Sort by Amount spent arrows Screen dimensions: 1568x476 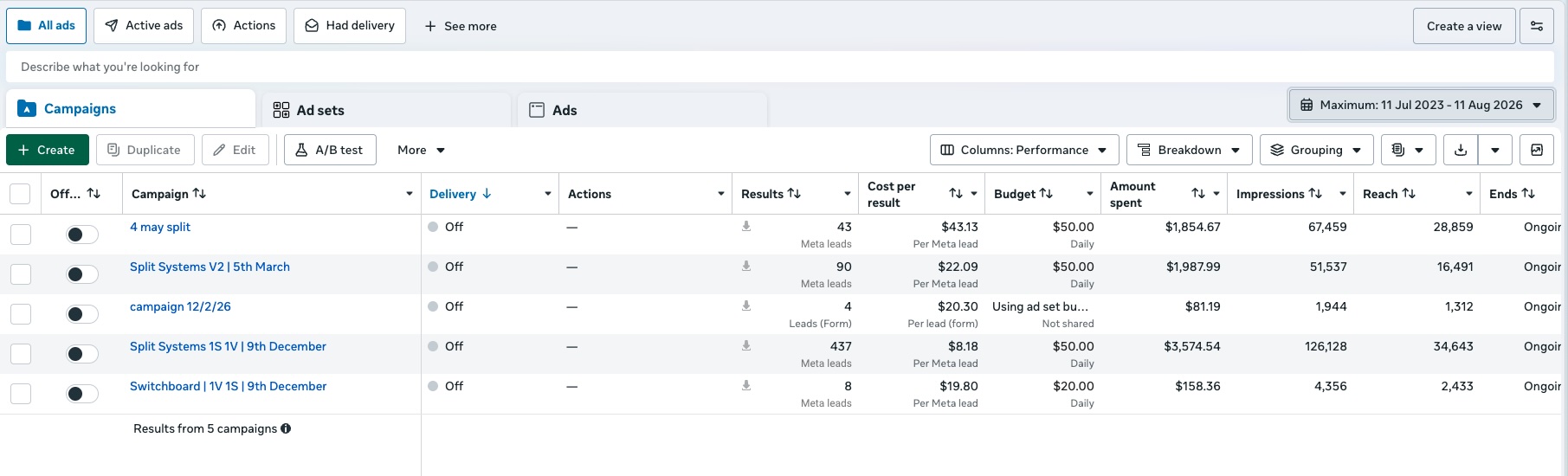[1198, 194]
